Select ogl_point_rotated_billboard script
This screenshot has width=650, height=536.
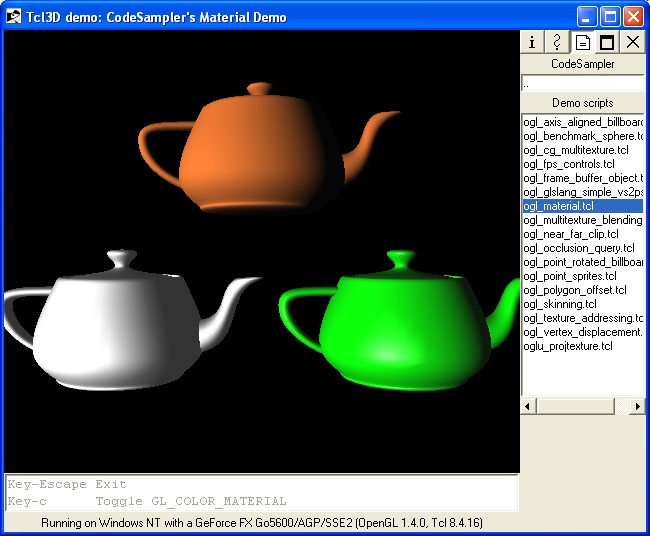(583, 262)
